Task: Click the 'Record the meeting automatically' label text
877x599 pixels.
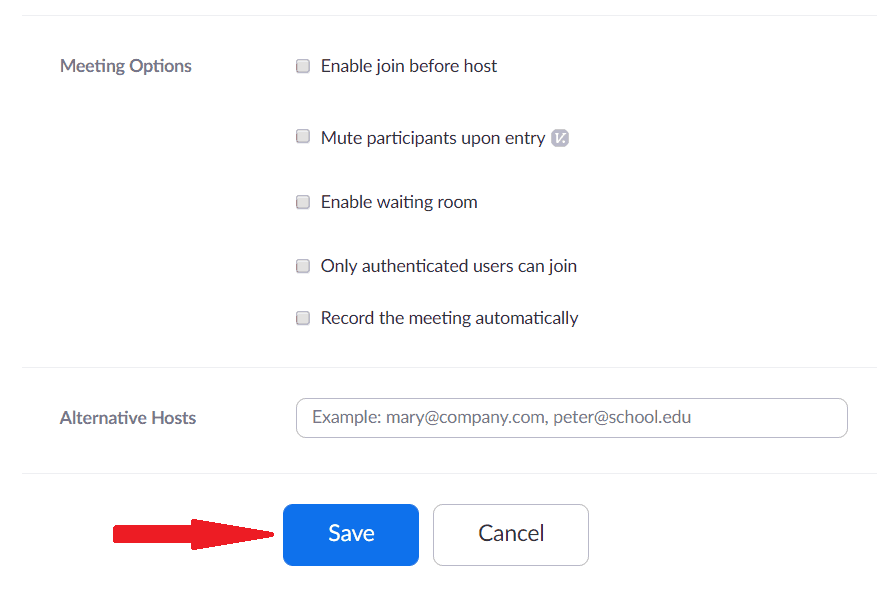Action: tap(449, 318)
